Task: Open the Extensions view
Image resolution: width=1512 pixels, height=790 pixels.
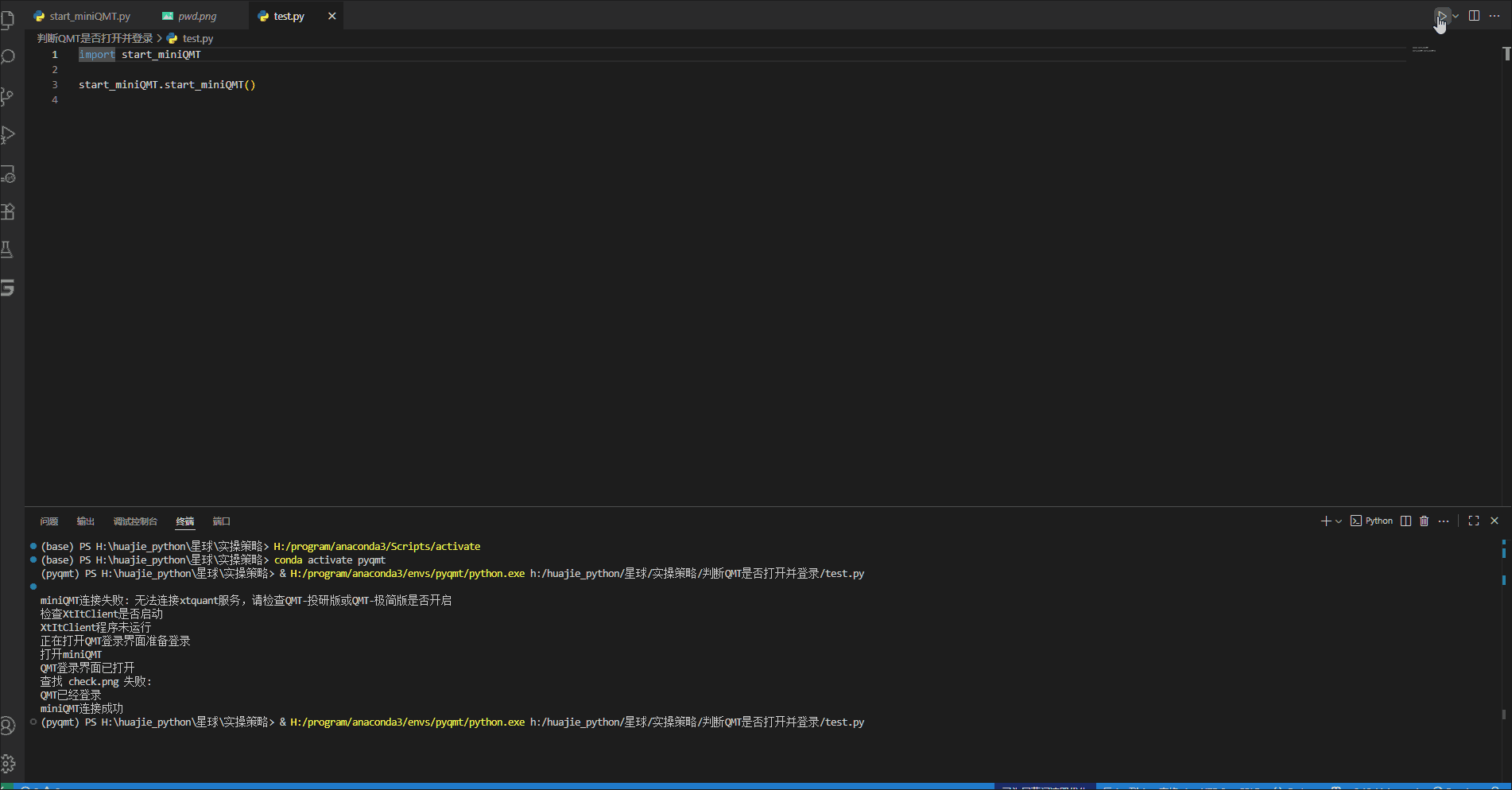Action: [9, 211]
